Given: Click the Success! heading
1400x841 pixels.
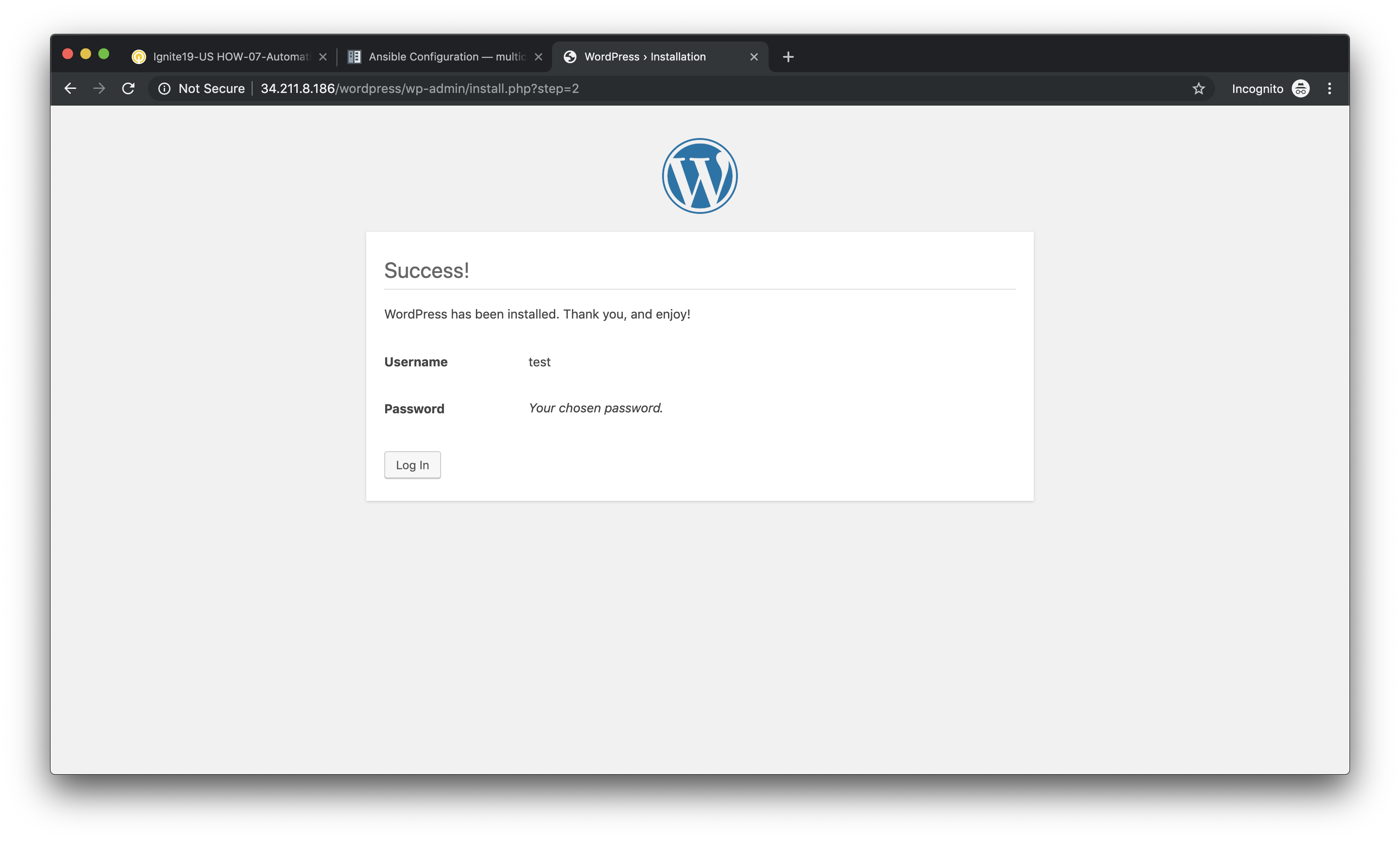Looking at the screenshot, I should point(427,270).
